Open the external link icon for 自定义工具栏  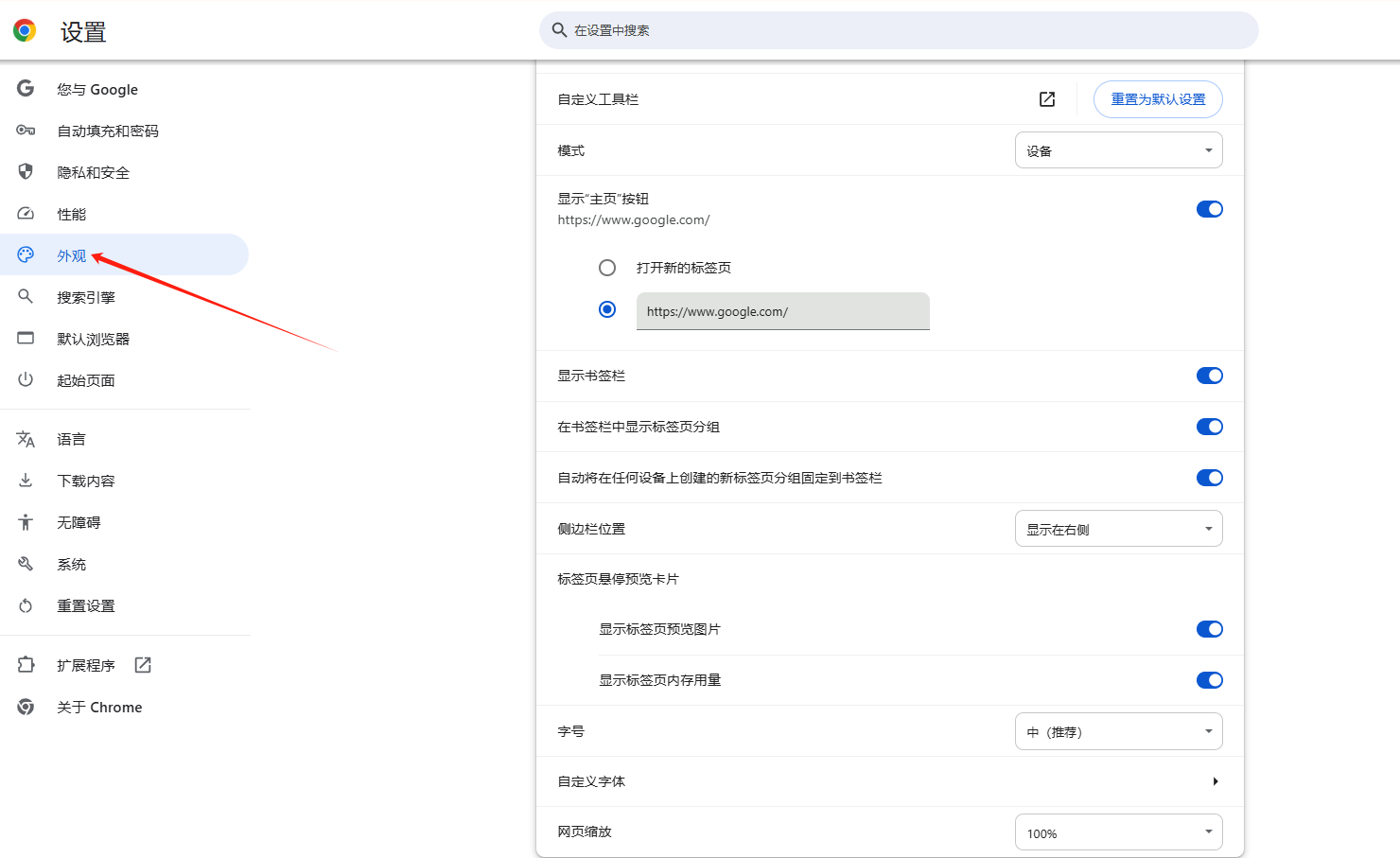pos(1047,99)
